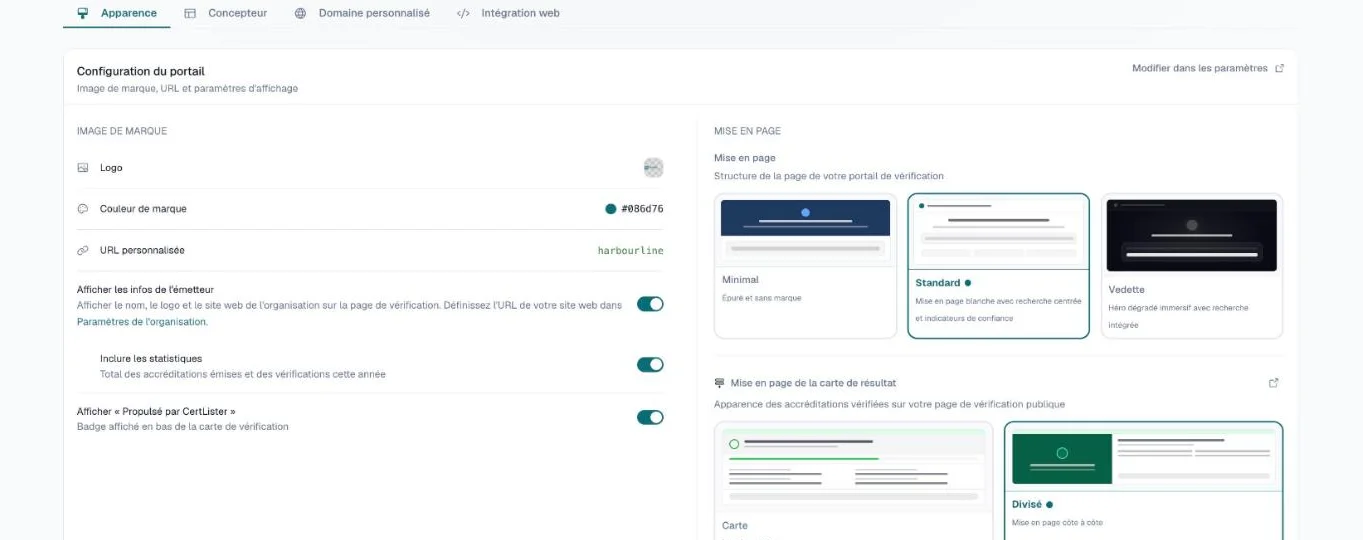Screen dimensions: 1363x540
Task: Toggle Afficher les infos de l'émetteur
Action: point(650,304)
